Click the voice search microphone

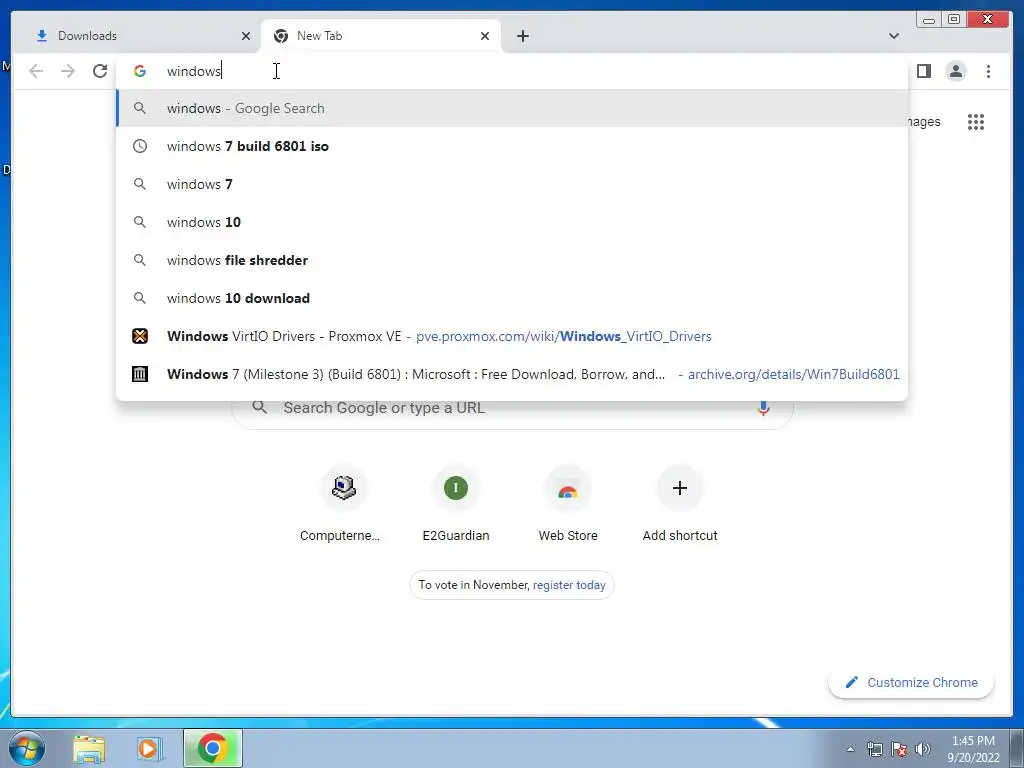[763, 408]
